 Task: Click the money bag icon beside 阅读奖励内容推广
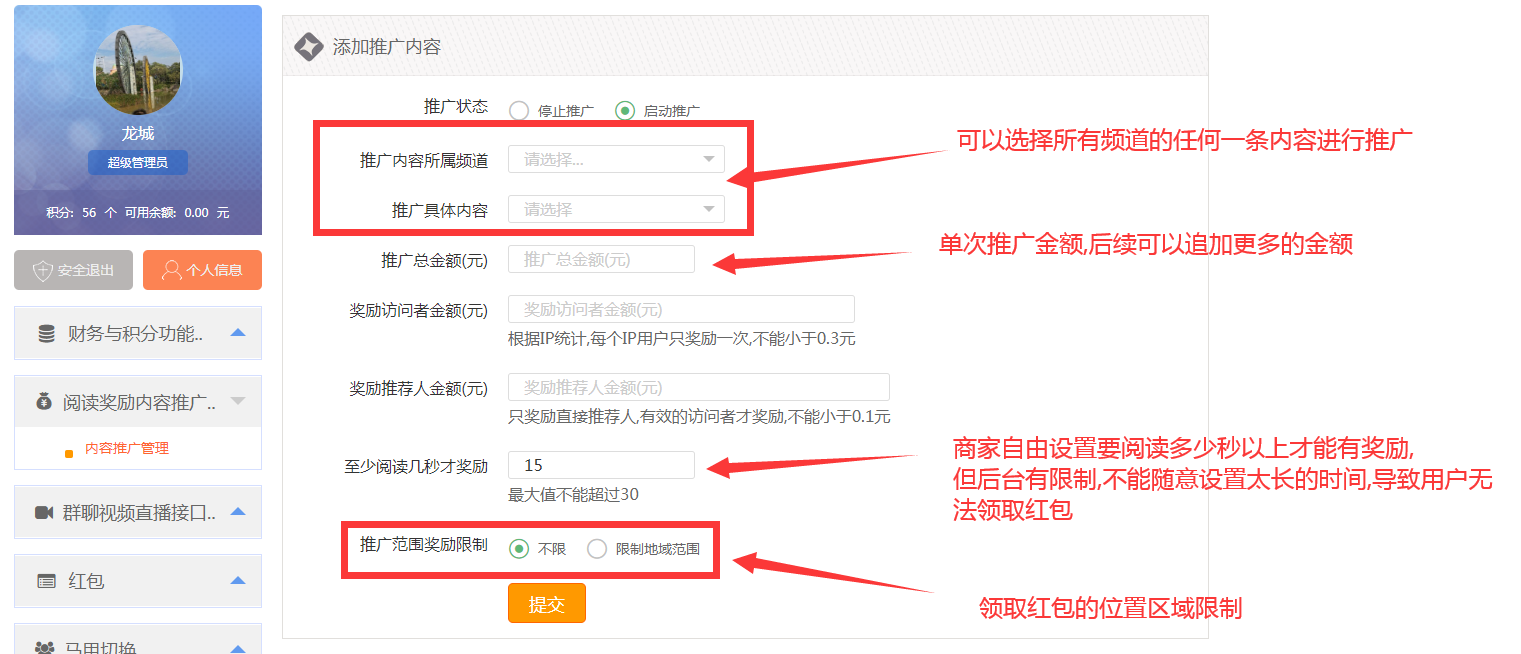pos(43,402)
